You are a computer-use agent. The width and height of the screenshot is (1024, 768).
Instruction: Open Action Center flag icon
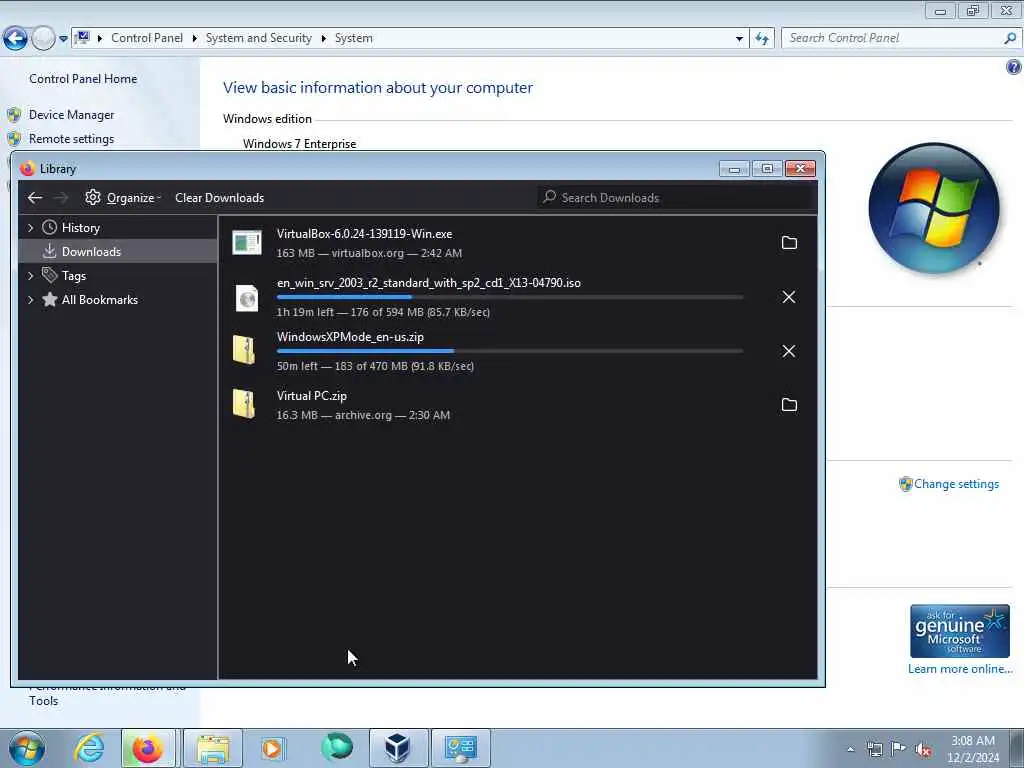click(899, 749)
